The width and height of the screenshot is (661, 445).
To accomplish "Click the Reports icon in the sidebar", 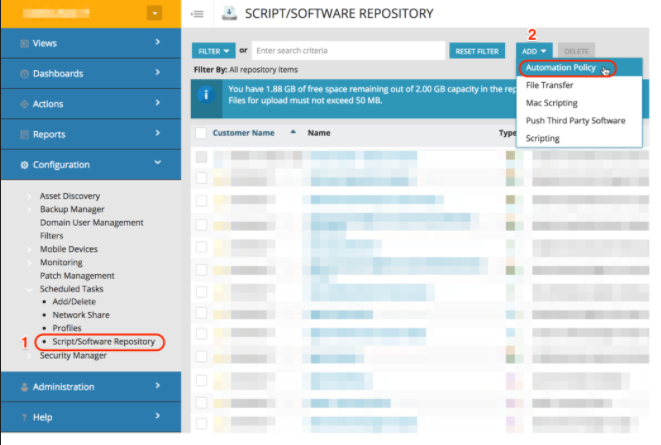I will tap(24, 134).
